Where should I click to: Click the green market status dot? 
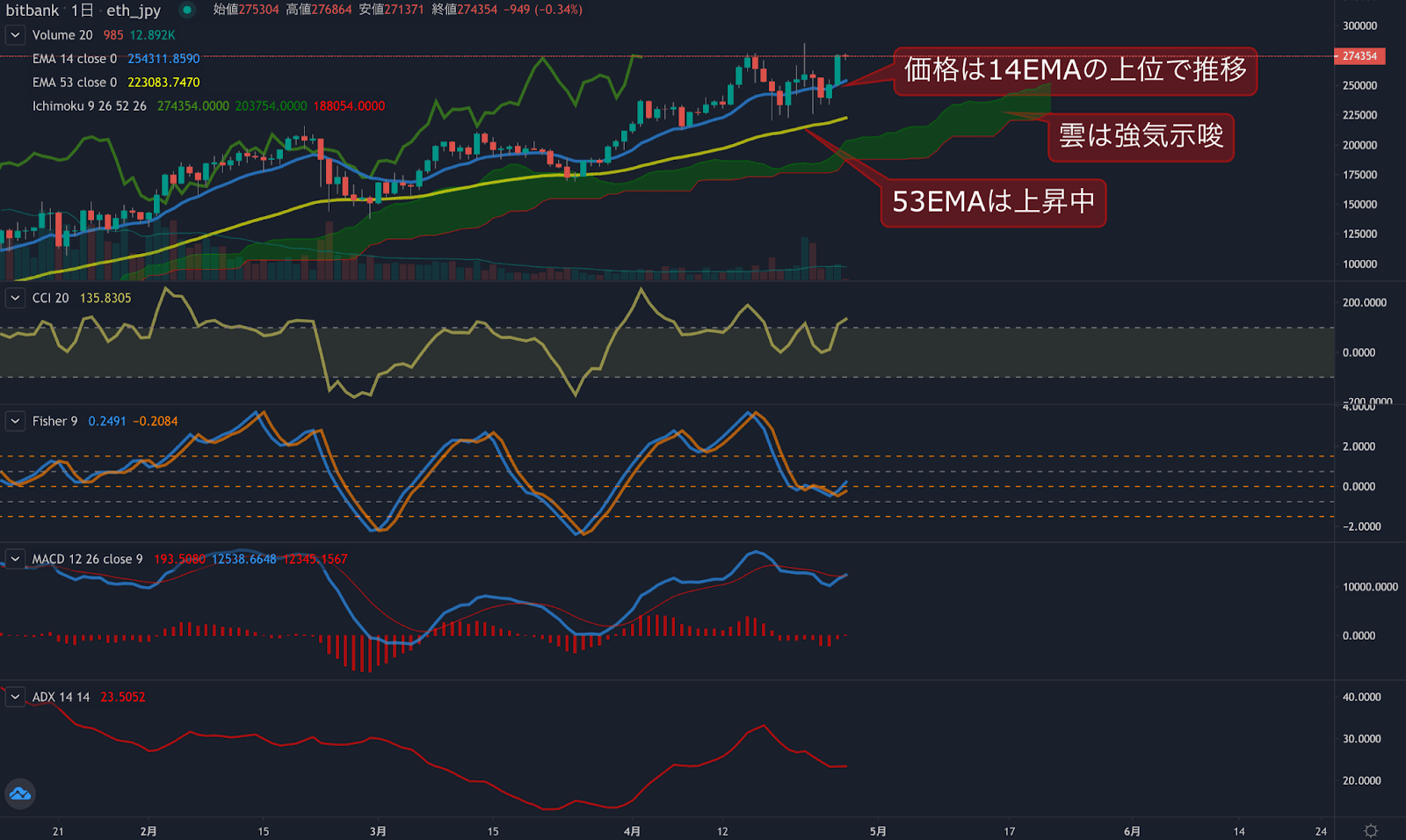tap(187, 11)
